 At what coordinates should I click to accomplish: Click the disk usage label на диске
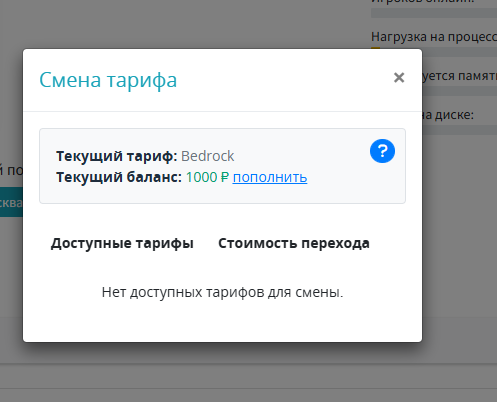click(x=448, y=115)
